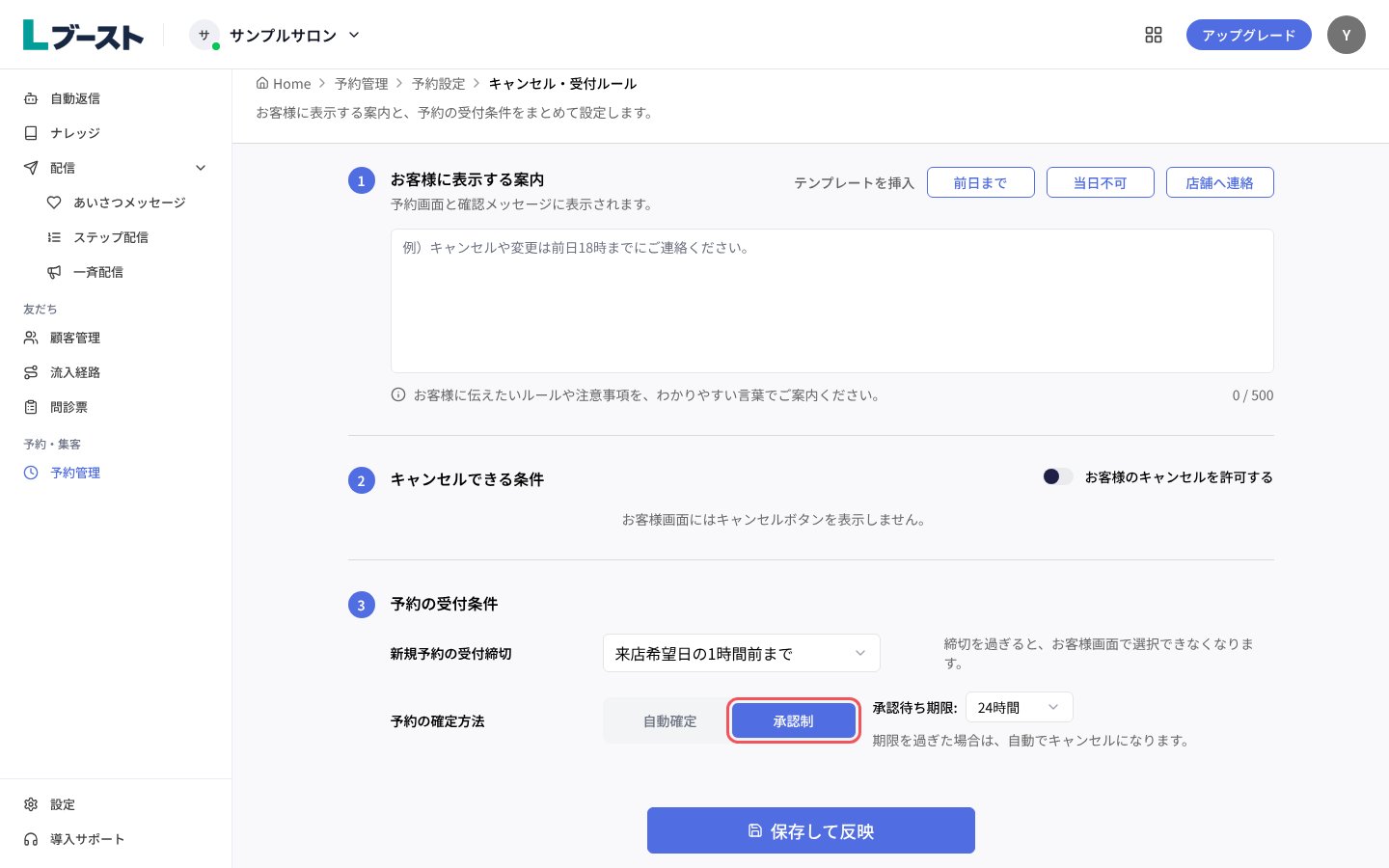
Task: Click the 保存して反映 button
Action: (810, 830)
